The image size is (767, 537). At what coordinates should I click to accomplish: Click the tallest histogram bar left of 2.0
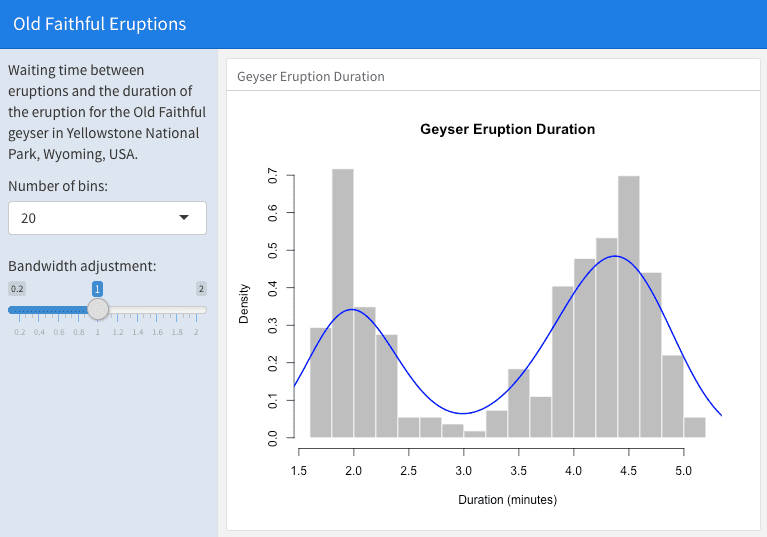tap(342, 300)
